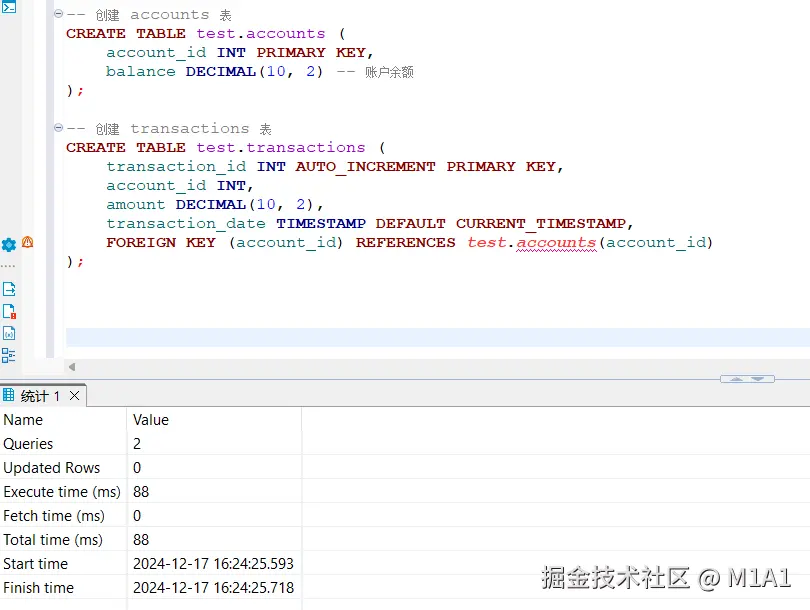Click test.accounts in first CREATE TABLE statement
The width and height of the screenshot is (810, 610).
click(261, 34)
